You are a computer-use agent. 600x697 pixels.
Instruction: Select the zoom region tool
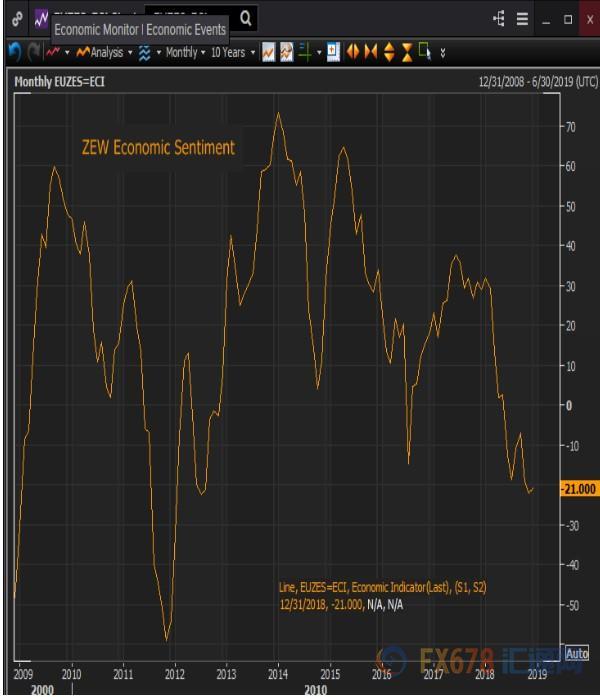426,52
